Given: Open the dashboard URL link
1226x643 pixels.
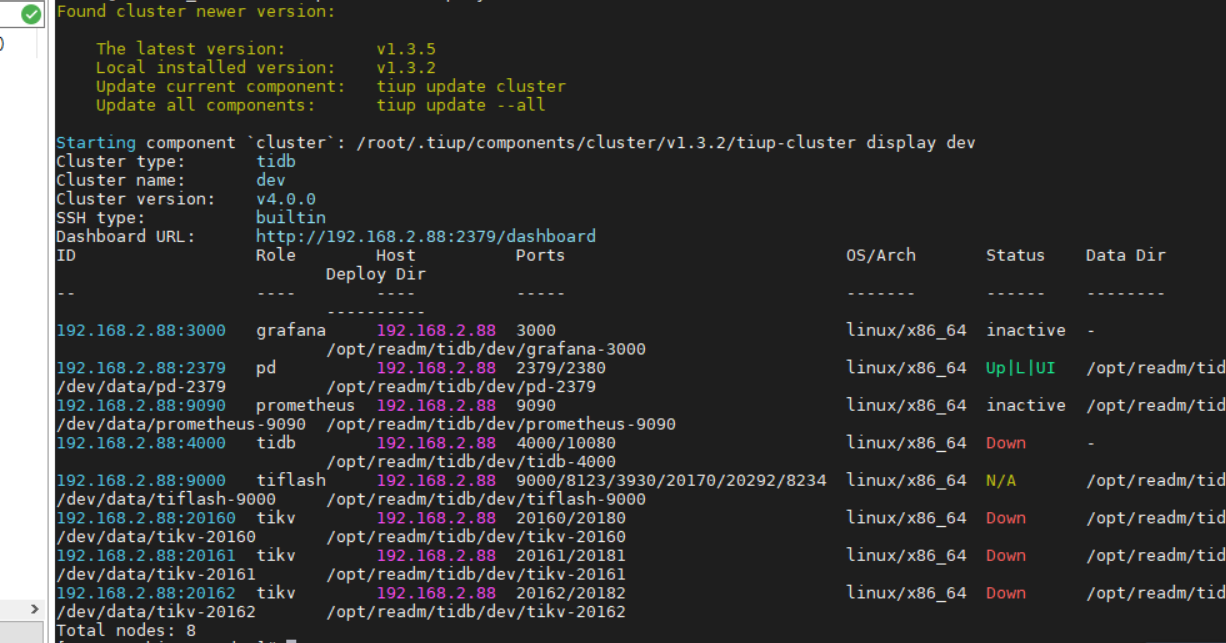Looking at the screenshot, I should (425, 237).
